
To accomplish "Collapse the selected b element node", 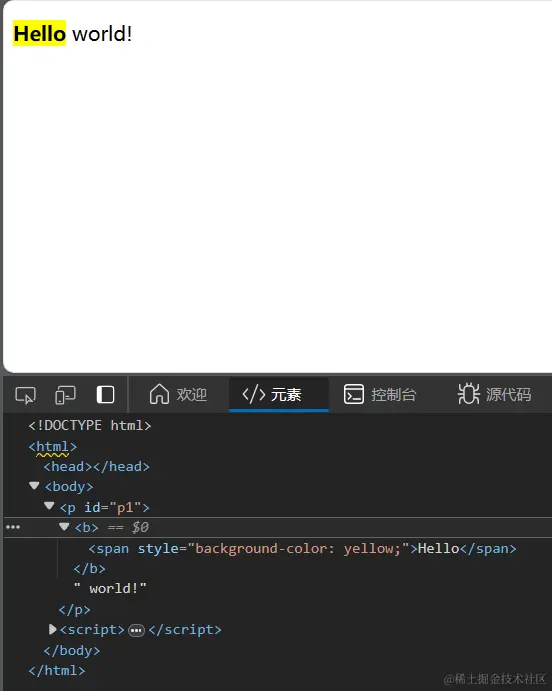I will (64, 527).
